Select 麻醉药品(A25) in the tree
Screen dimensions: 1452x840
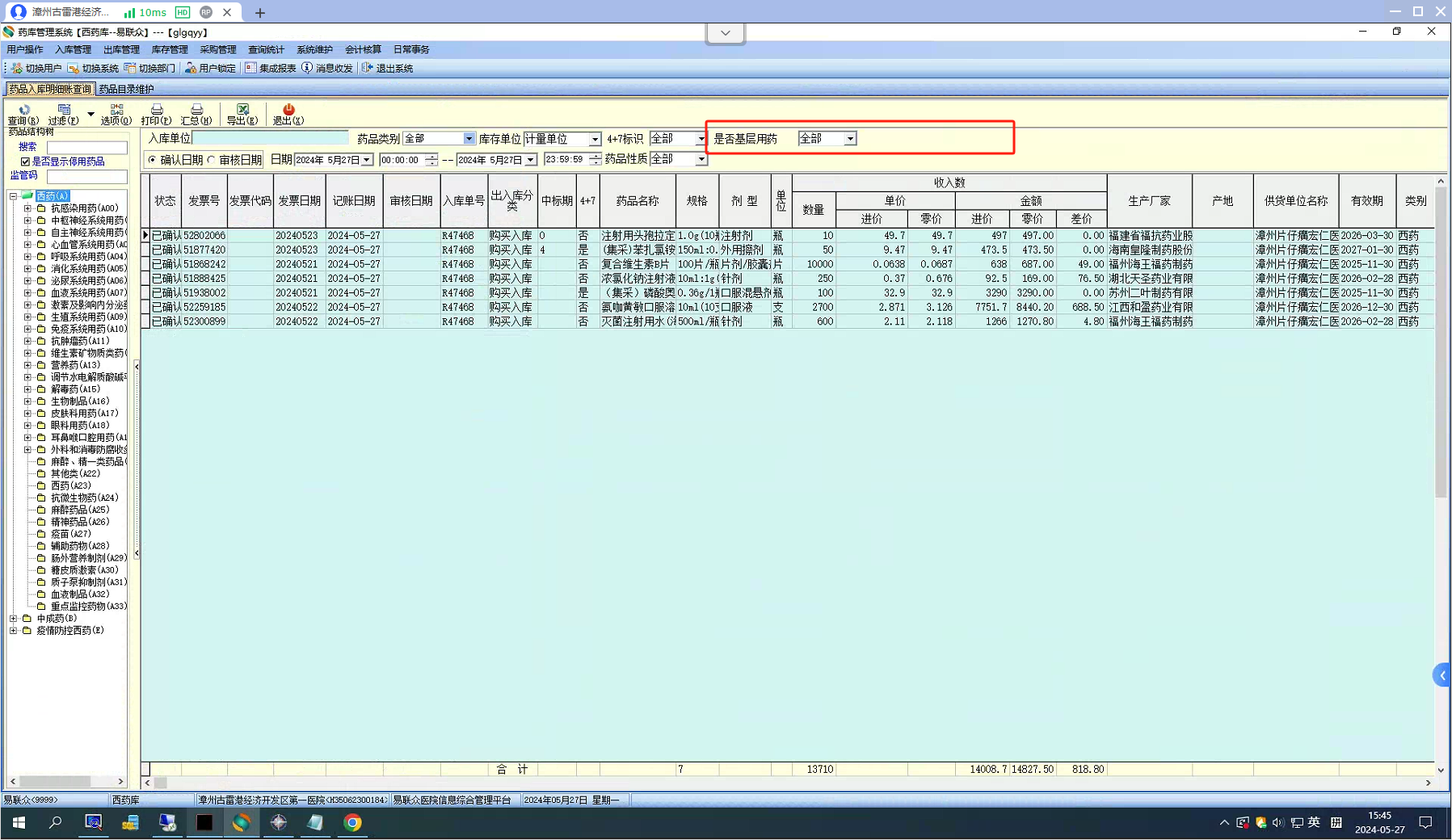pyautogui.click(x=79, y=510)
